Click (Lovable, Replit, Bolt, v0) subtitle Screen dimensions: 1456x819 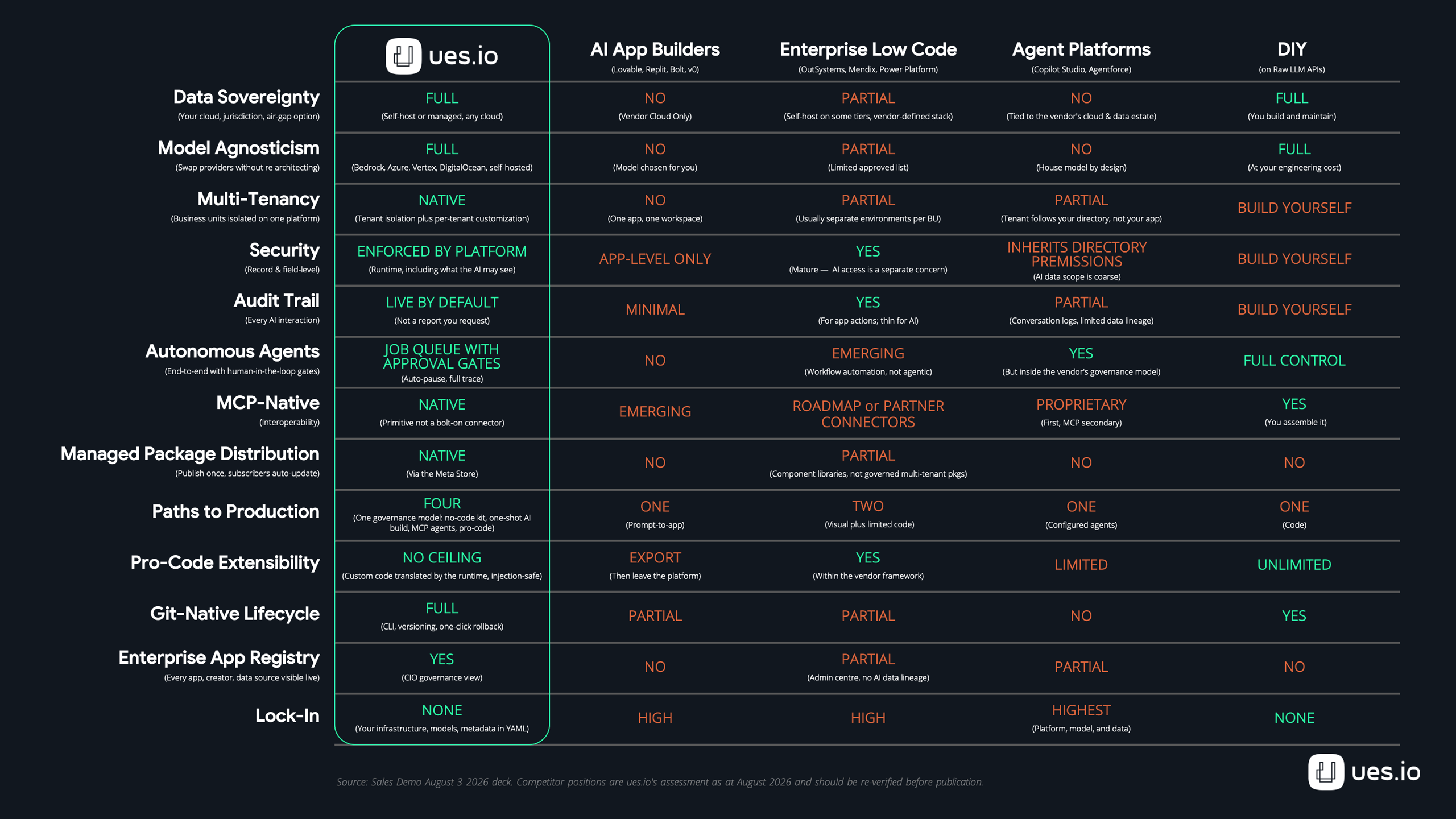pyautogui.click(x=655, y=69)
